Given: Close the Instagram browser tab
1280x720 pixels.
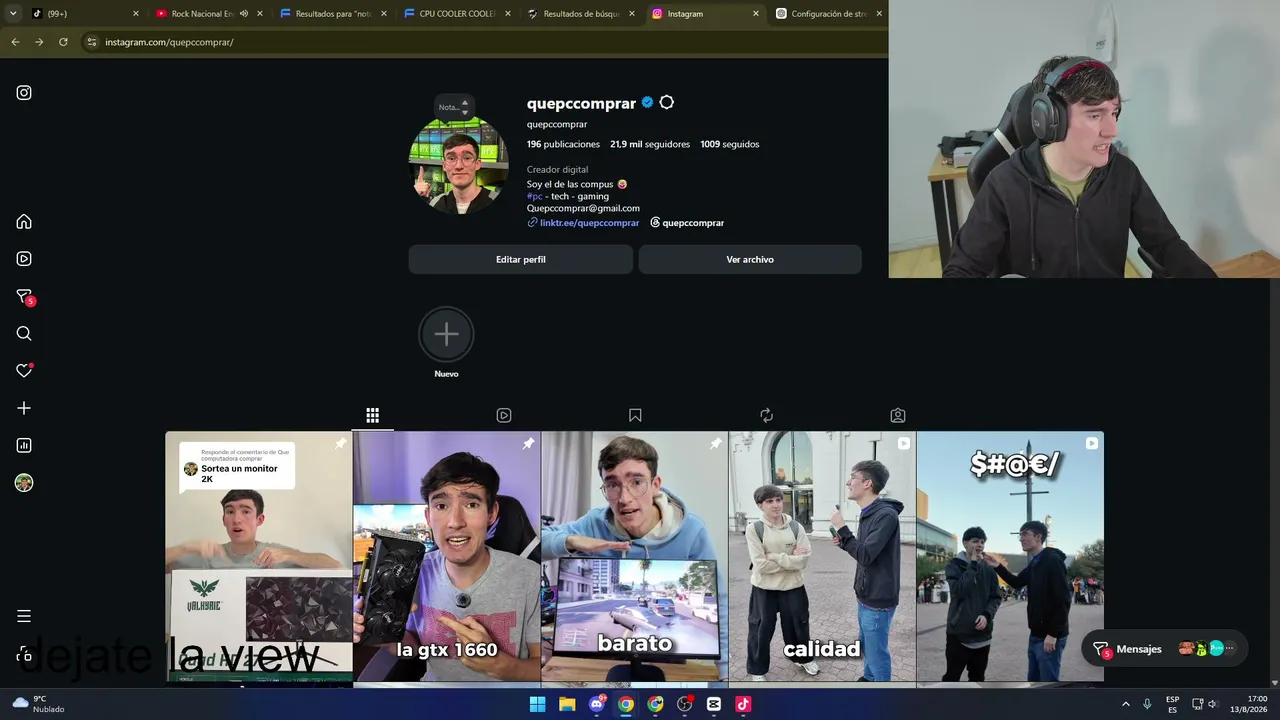Looking at the screenshot, I should coord(756,14).
